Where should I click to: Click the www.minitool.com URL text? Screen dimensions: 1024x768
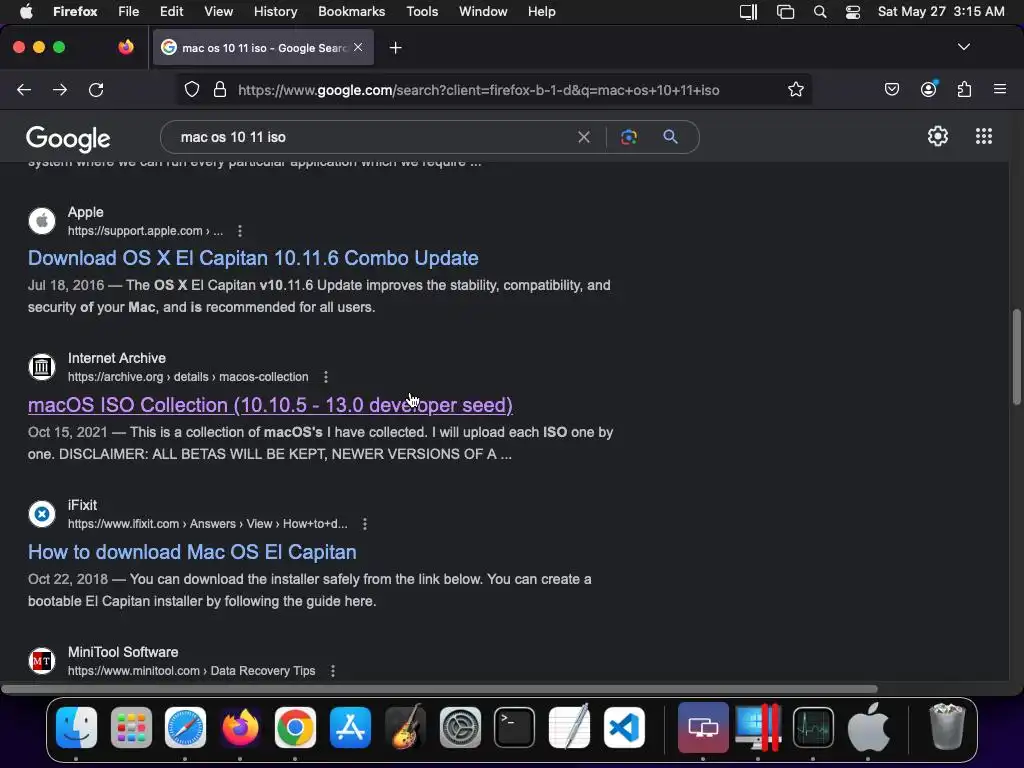point(191,671)
